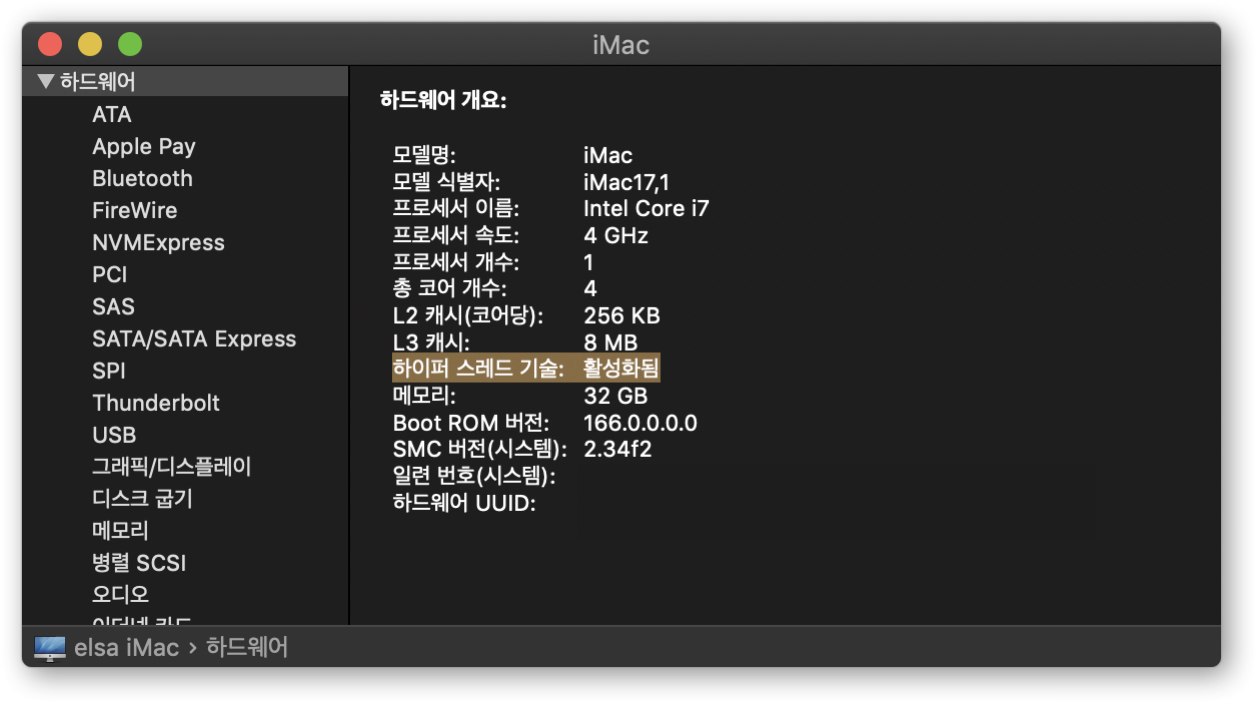Click the 32 GB memory value
The image size is (1259, 705).
(x=616, y=396)
